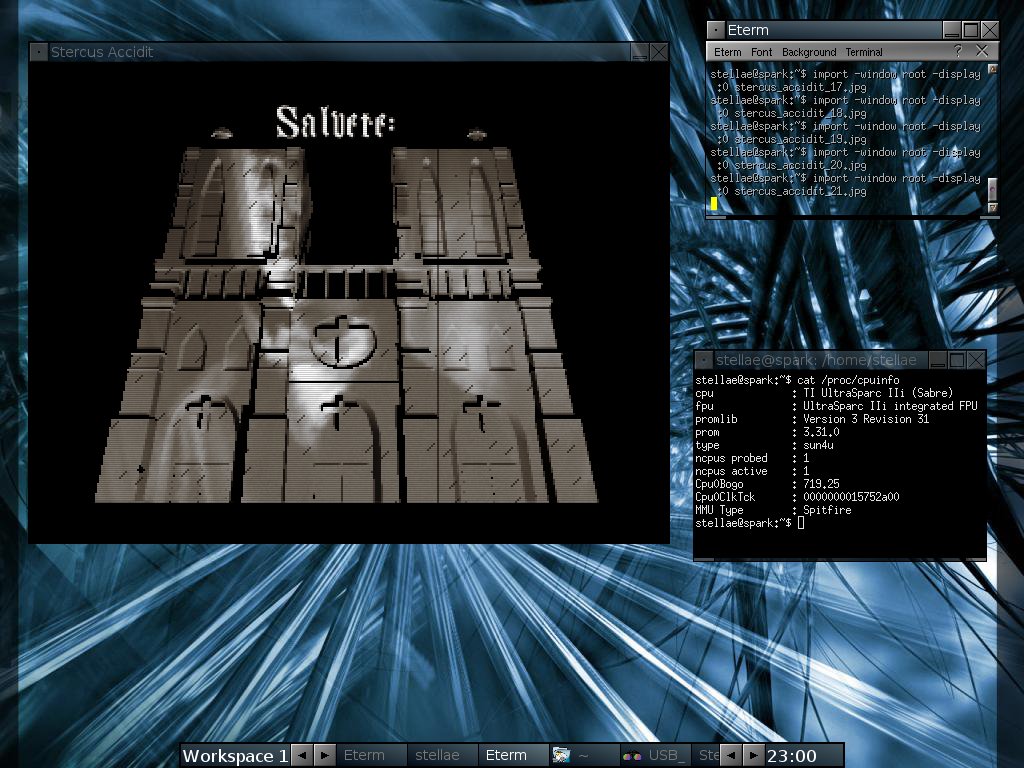Screen dimensions: 1024x768
Task: Click the Workspace 1 label in the toolbar
Action: (235, 756)
